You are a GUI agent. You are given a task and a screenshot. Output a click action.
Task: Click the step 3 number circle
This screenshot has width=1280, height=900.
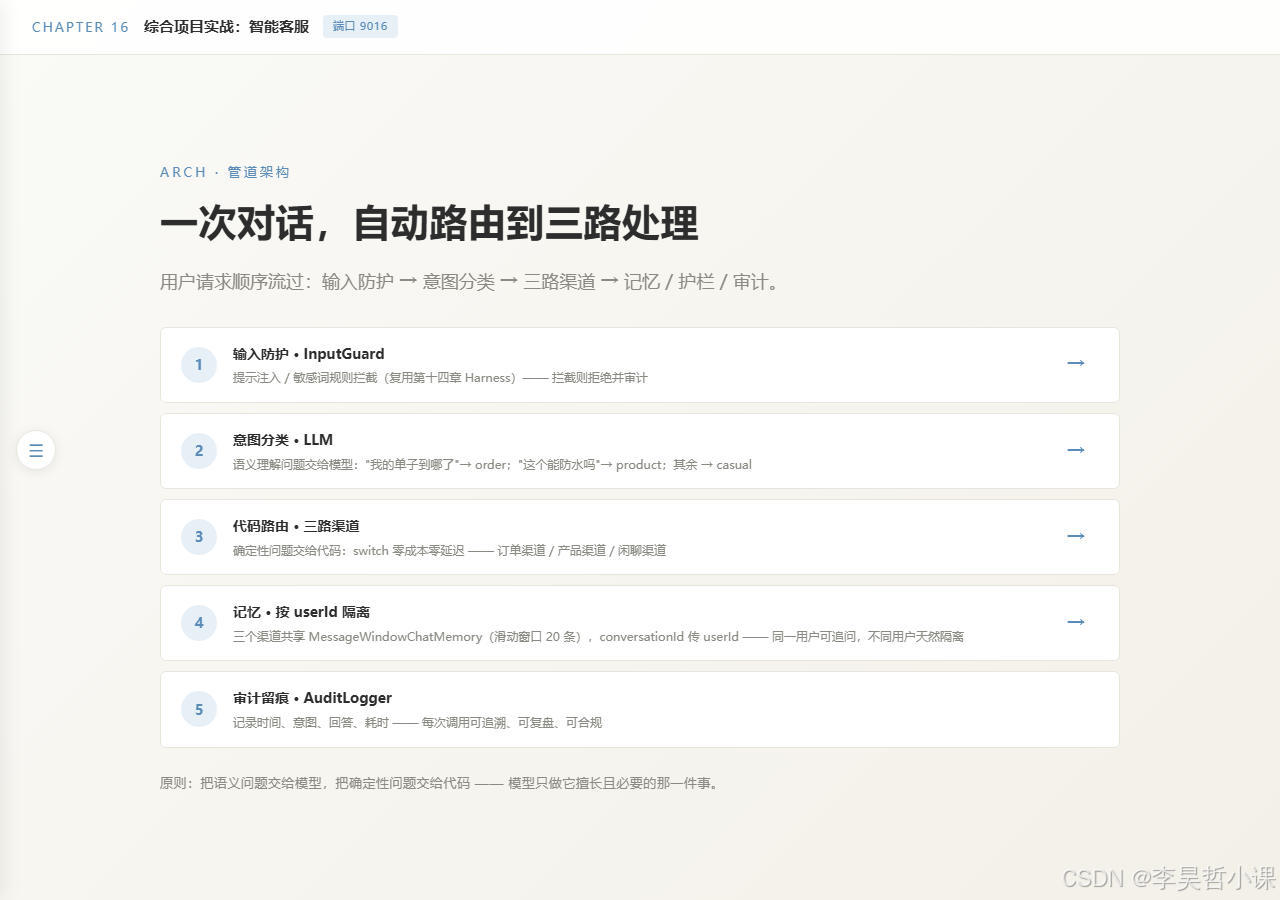coord(199,537)
